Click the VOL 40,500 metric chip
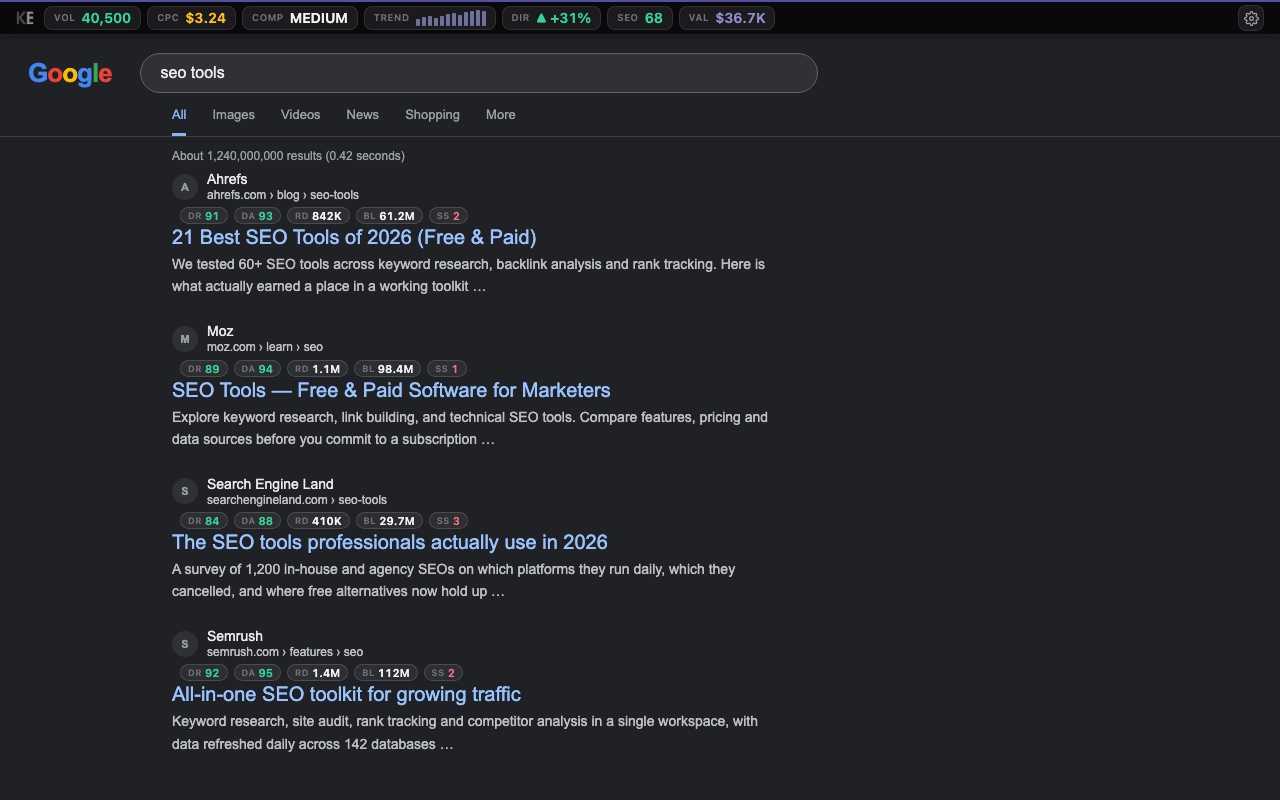 tap(92, 18)
